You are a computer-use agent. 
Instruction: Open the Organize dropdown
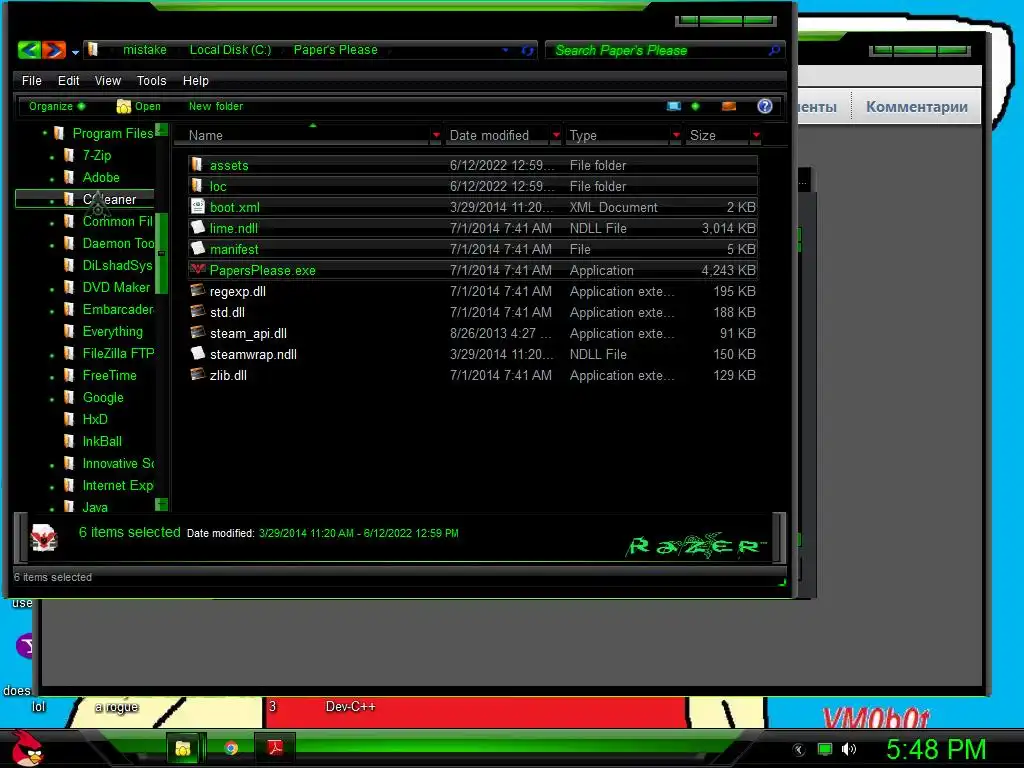pyautogui.click(x=56, y=106)
